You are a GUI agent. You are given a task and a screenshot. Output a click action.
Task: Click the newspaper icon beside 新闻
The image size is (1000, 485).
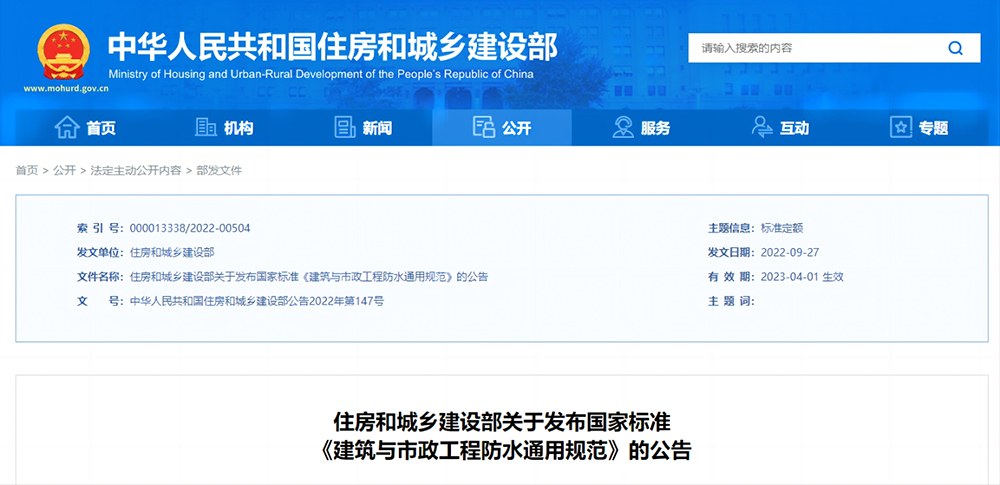(x=345, y=128)
